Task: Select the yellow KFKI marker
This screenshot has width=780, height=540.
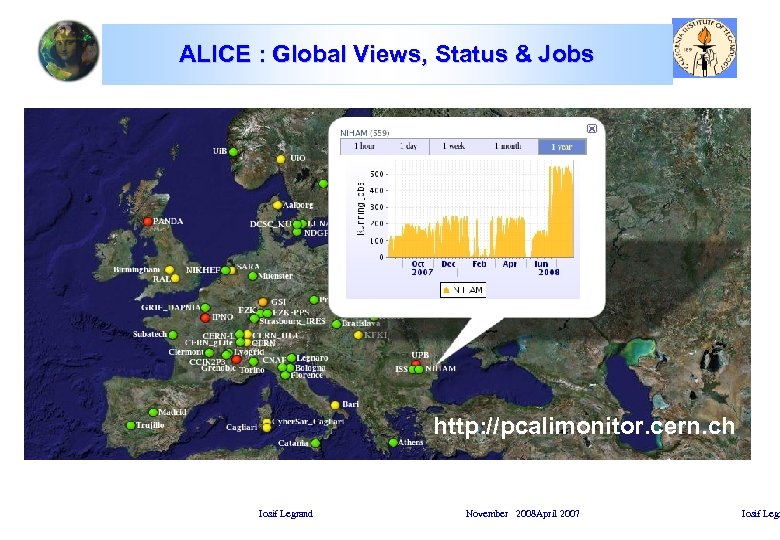Action: click(358, 335)
